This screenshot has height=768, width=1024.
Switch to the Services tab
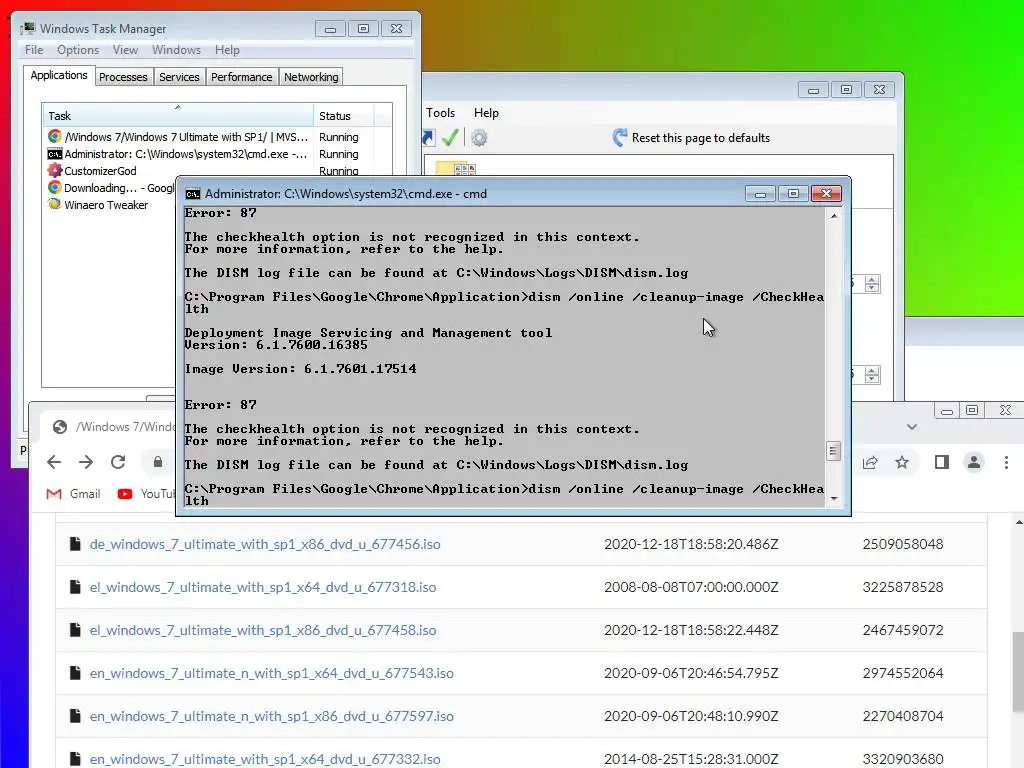[x=179, y=77]
